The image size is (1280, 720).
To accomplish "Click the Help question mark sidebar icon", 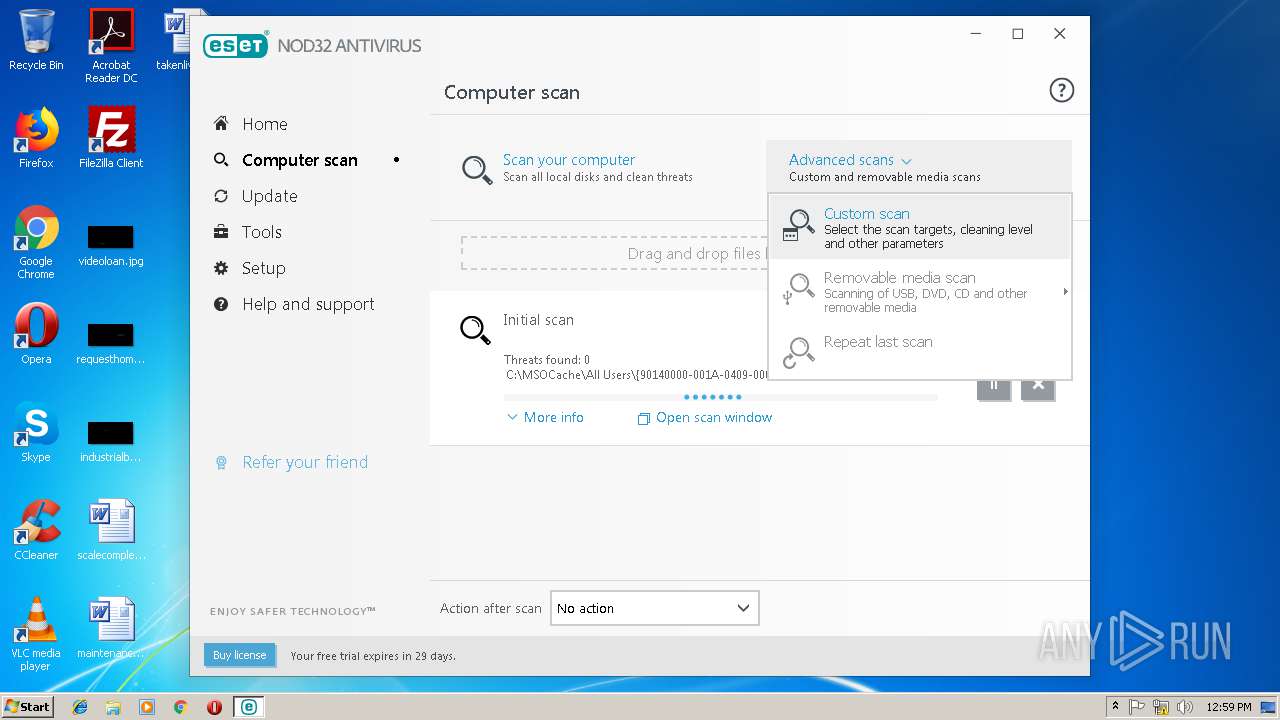I will pyautogui.click(x=221, y=304).
